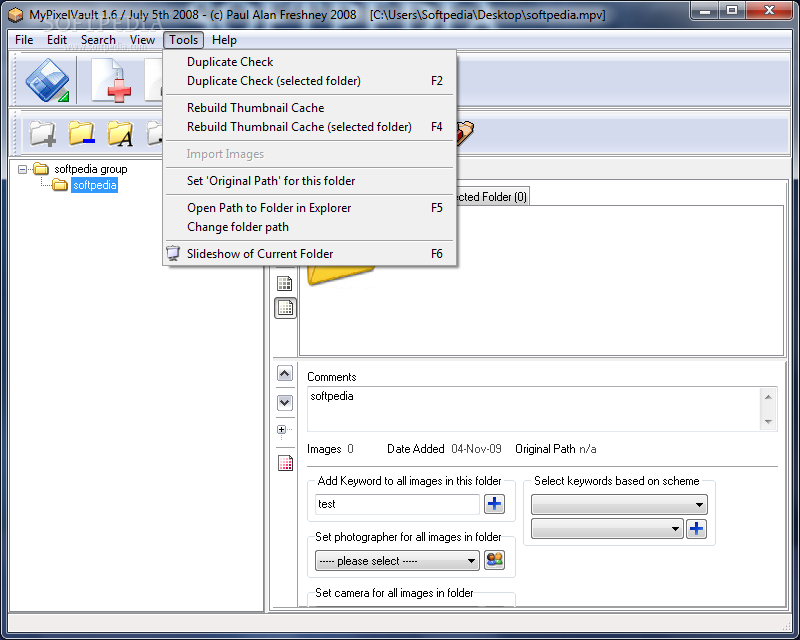Click Comments scrollbar up arrow
The width and height of the screenshot is (800, 640).
768,397
